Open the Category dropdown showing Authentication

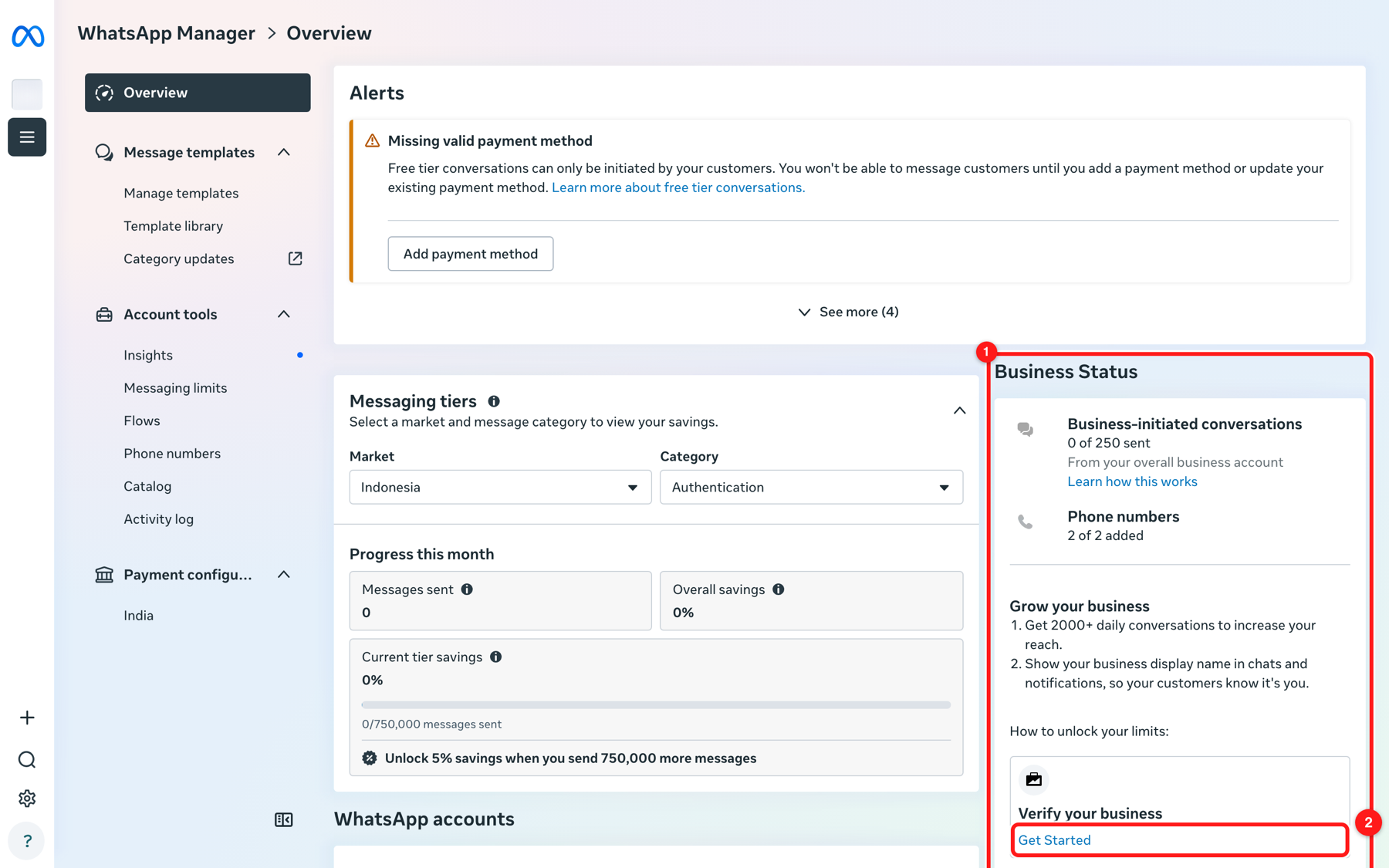click(811, 487)
